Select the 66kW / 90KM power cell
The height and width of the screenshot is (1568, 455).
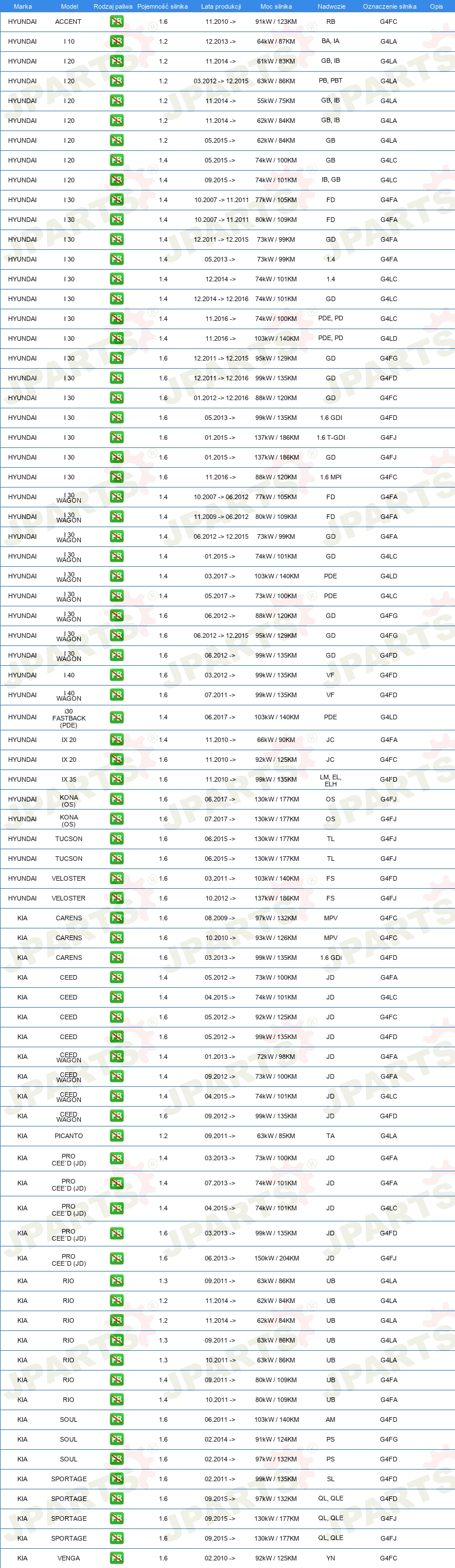click(276, 740)
